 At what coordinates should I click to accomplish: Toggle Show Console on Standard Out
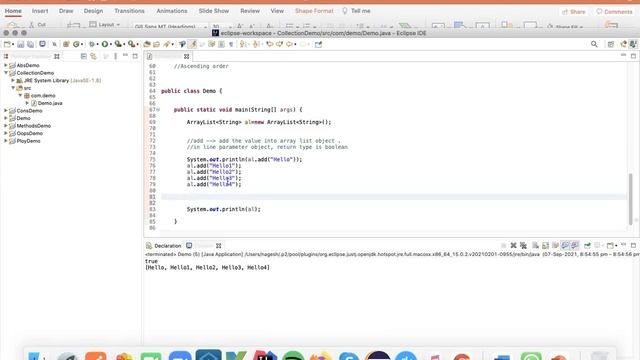tap(565, 245)
